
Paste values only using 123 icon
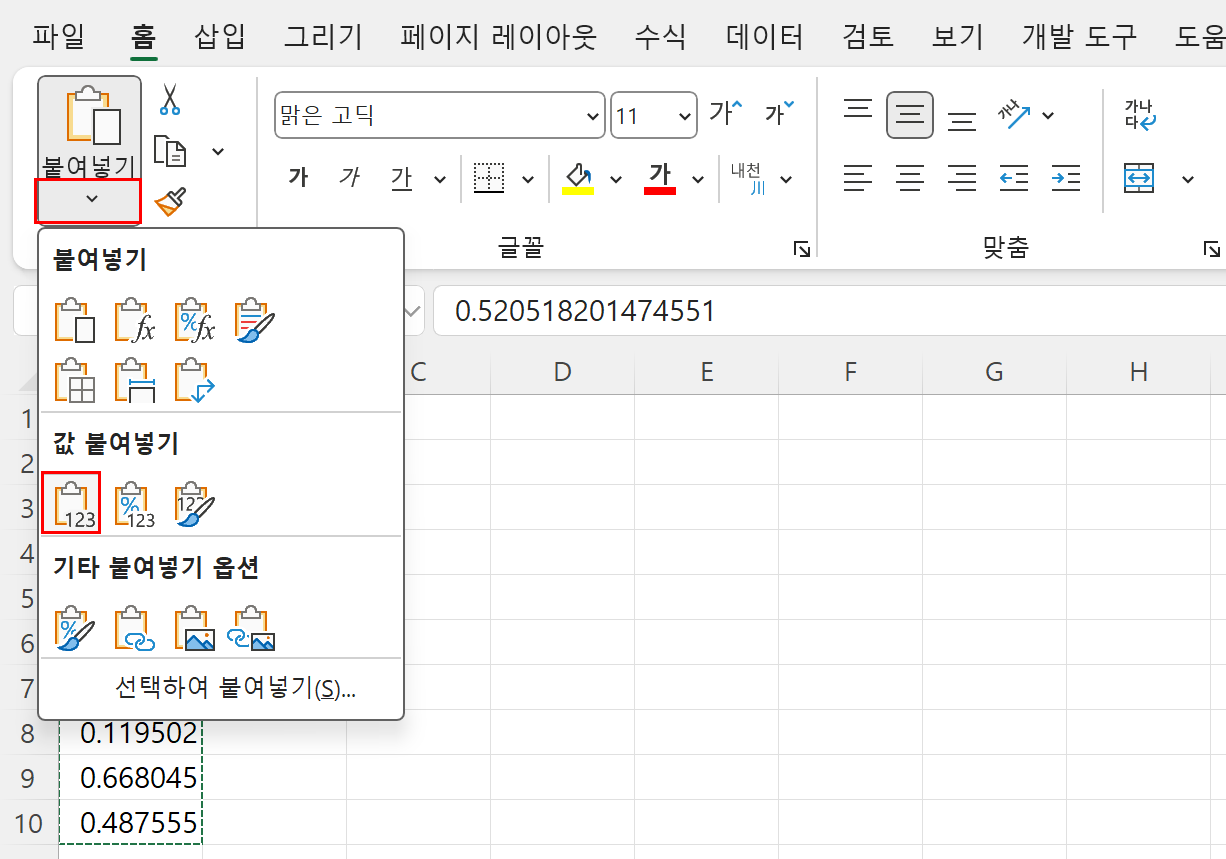click(71, 502)
